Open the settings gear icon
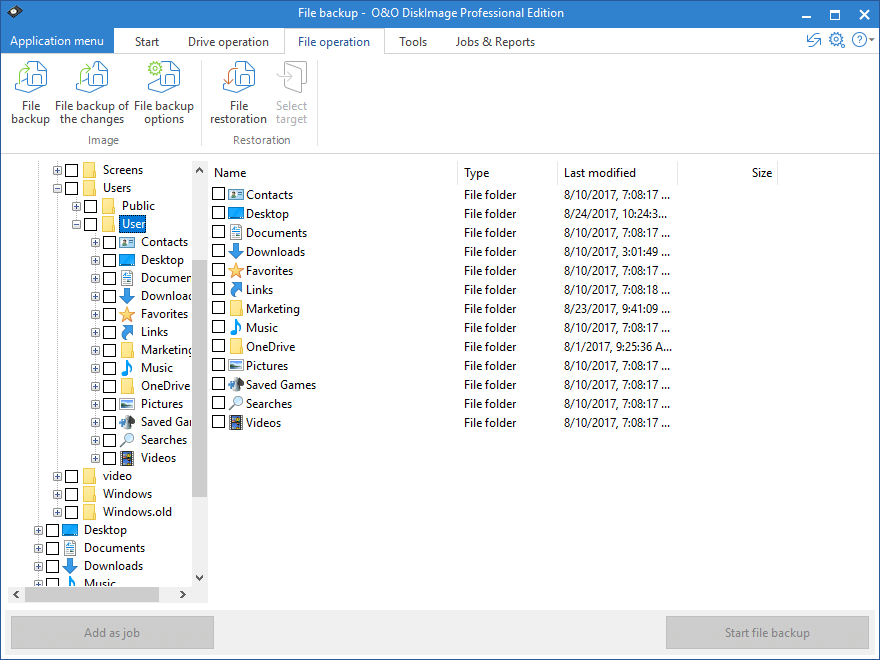Screen dimensions: 880x660 (837, 41)
